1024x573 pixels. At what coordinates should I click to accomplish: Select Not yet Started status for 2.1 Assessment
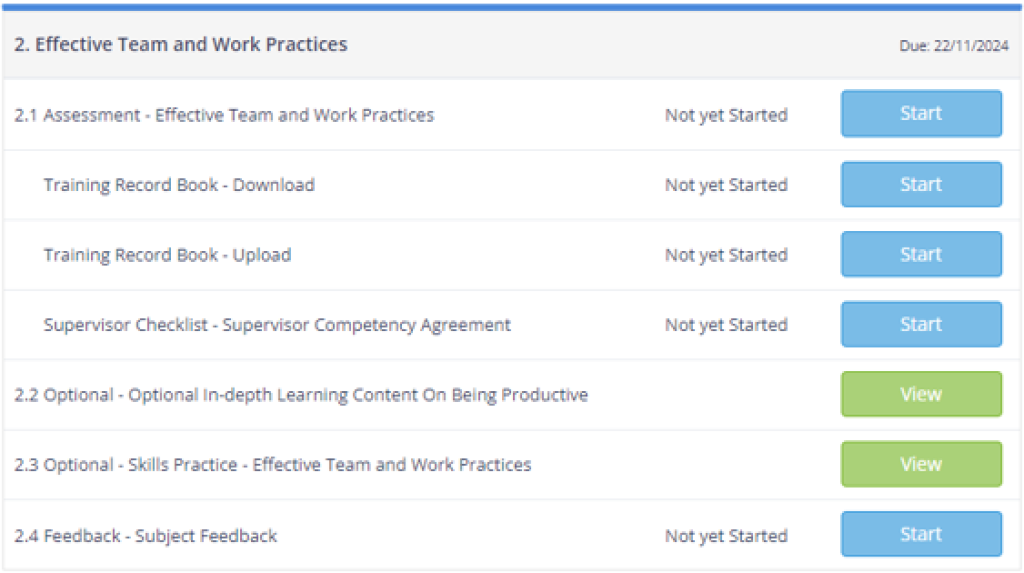(726, 115)
